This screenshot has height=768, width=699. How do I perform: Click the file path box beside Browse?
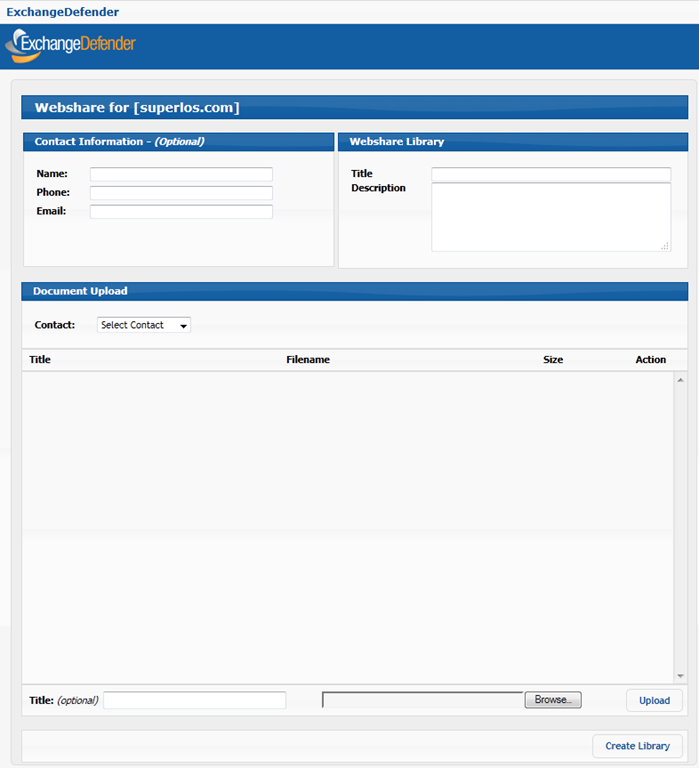[x=422, y=700]
